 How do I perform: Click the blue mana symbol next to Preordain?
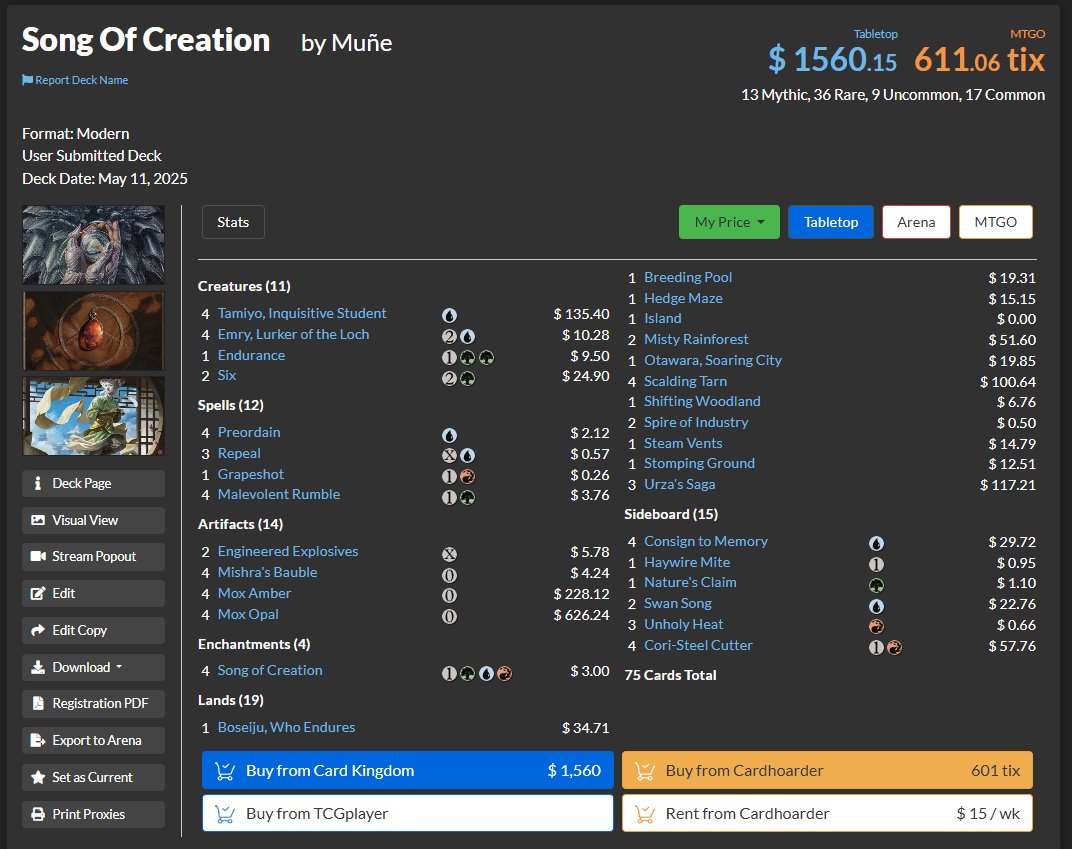click(x=450, y=434)
